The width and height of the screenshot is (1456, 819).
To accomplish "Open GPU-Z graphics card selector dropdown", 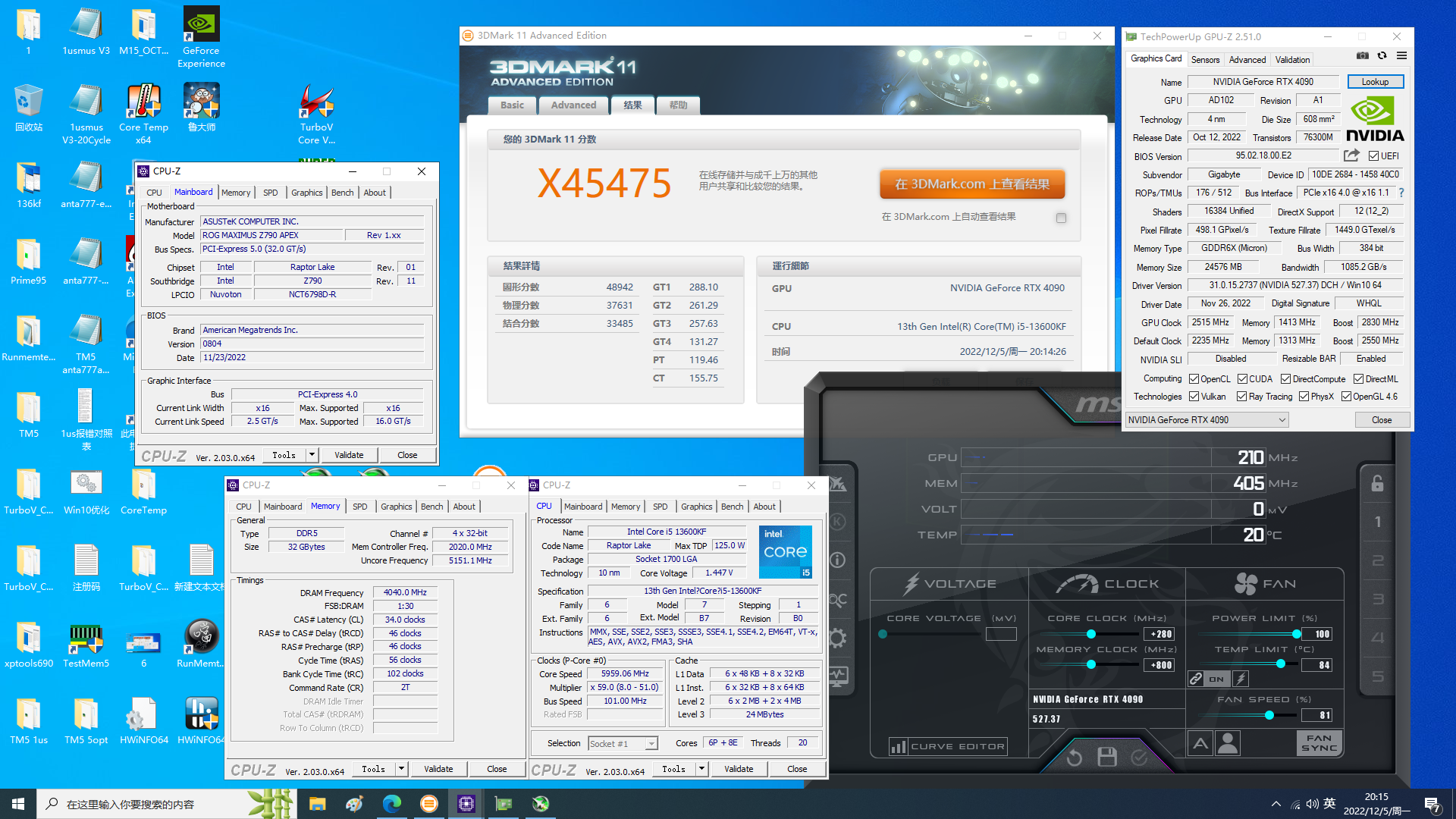I will pyautogui.click(x=1207, y=420).
